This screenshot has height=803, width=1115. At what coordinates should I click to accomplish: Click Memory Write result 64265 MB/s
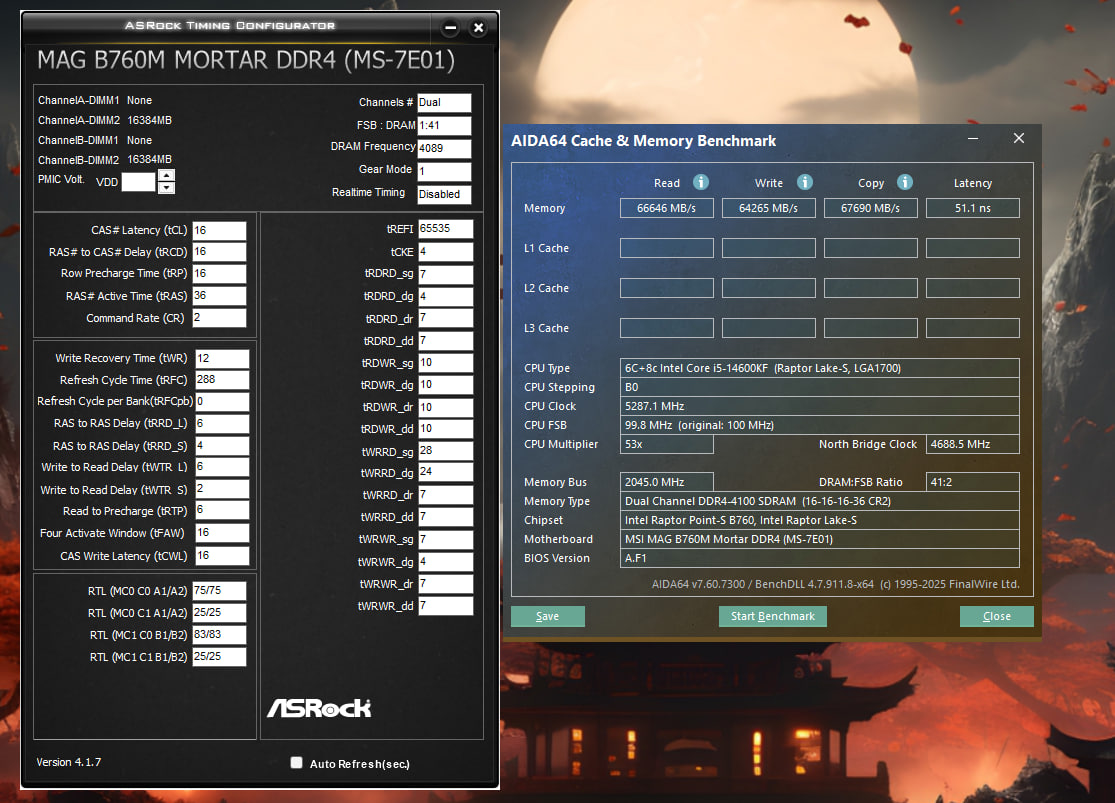[x=768, y=208]
